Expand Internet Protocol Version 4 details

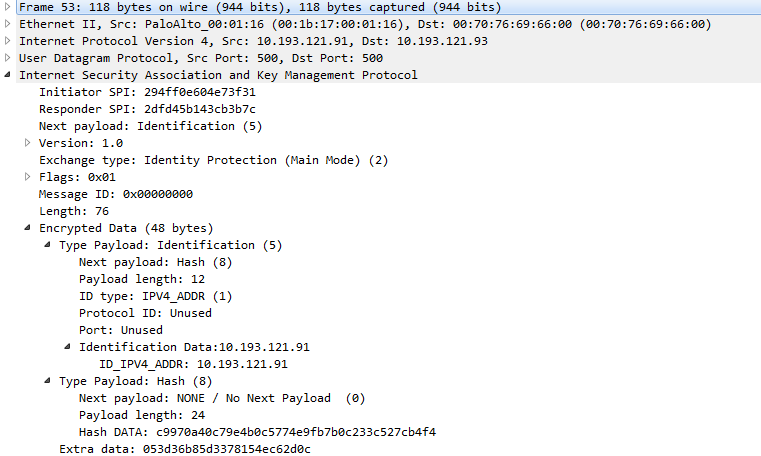[9, 41]
